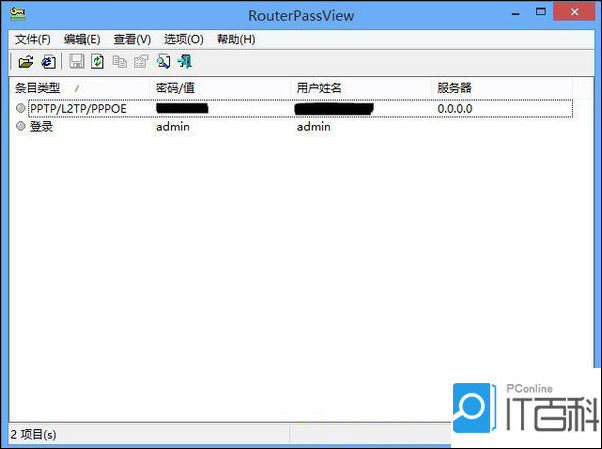Viewport: 602px width, 449px height.
Task: Sort by the 密码/值 column header
Action: (220, 88)
